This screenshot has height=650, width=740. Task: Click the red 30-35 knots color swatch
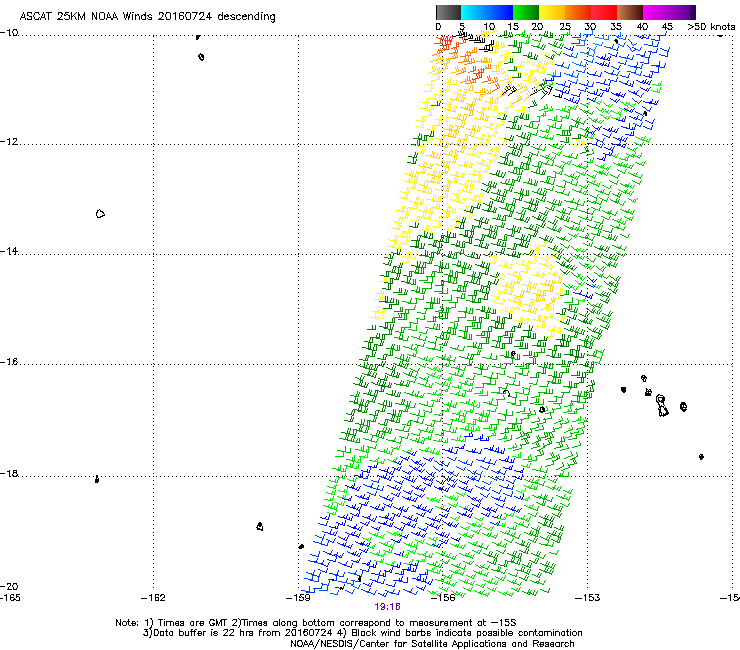604,12
